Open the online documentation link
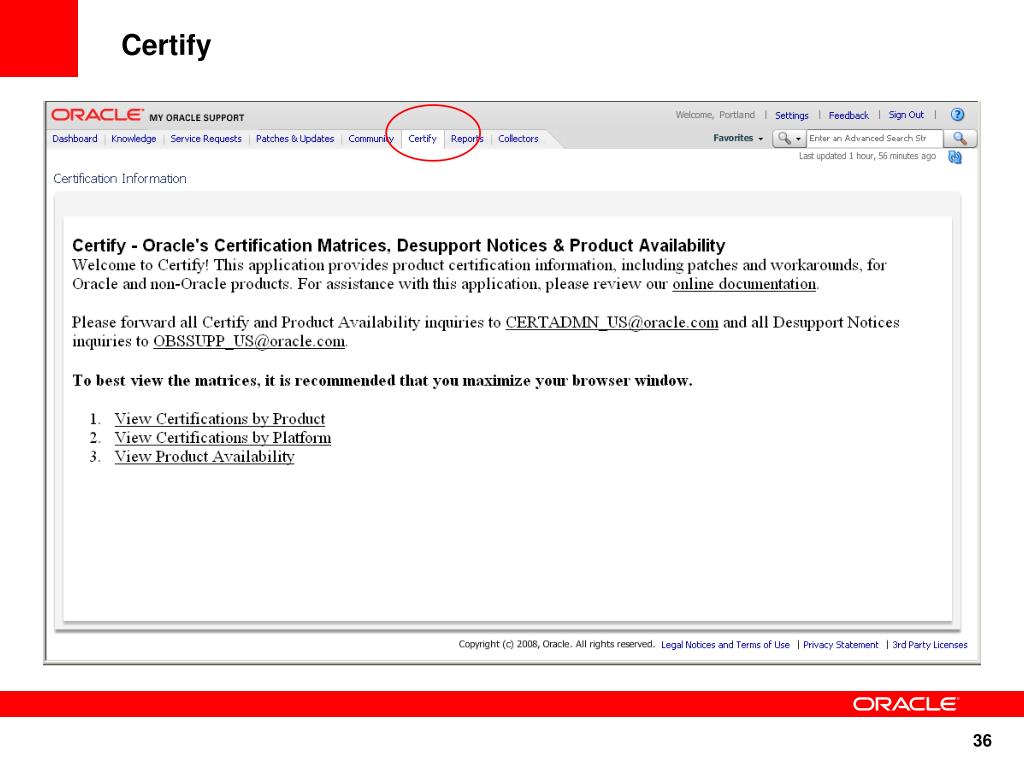This screenshot has width=1024, height=768. pos(744,284)
